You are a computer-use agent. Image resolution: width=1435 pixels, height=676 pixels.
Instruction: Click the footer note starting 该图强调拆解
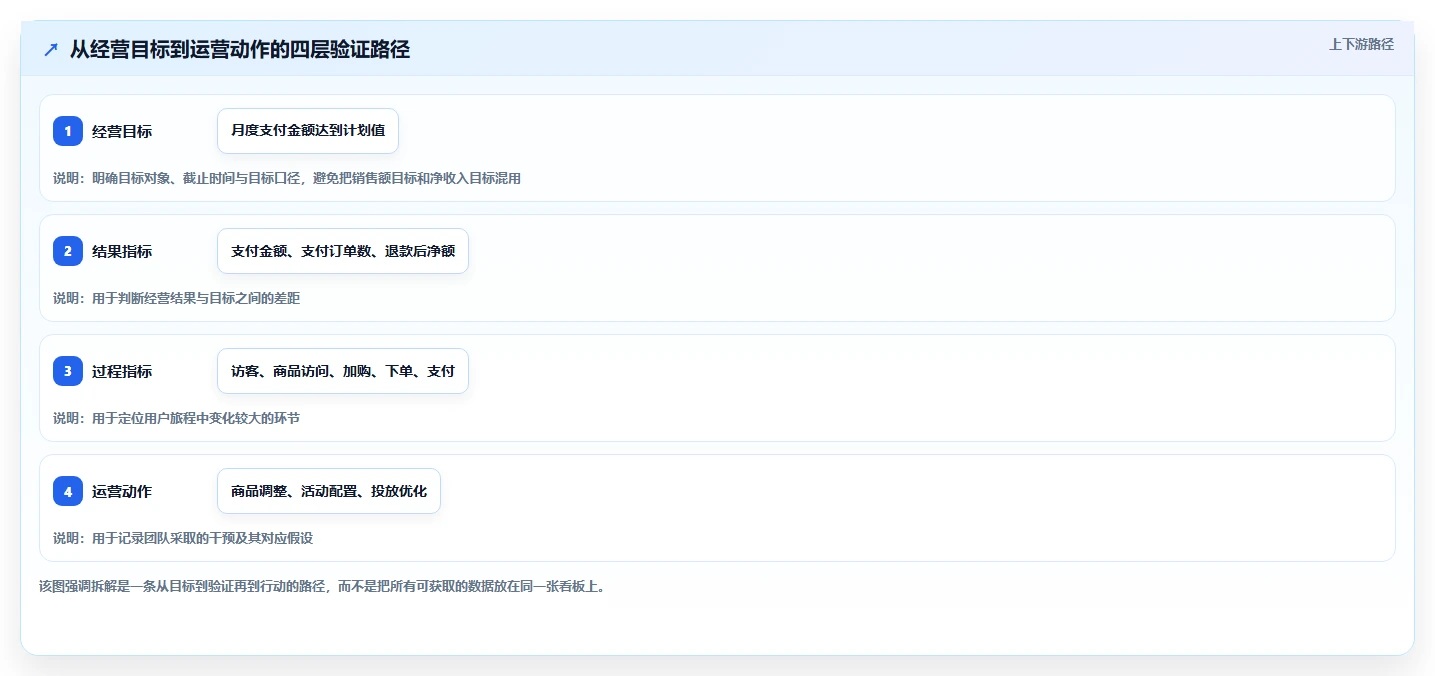point(321,586)
